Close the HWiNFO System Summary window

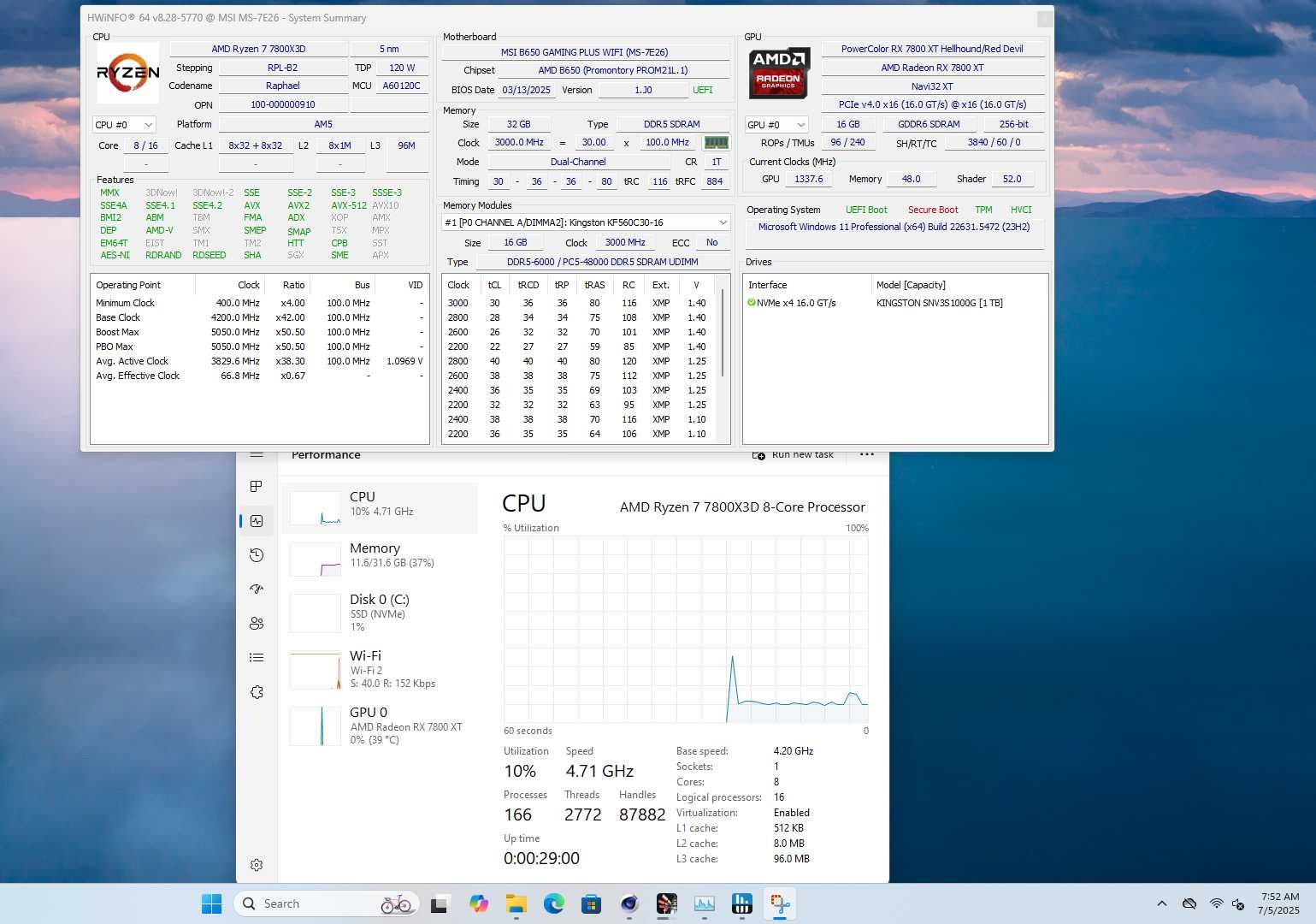(x=1044, y=18)
